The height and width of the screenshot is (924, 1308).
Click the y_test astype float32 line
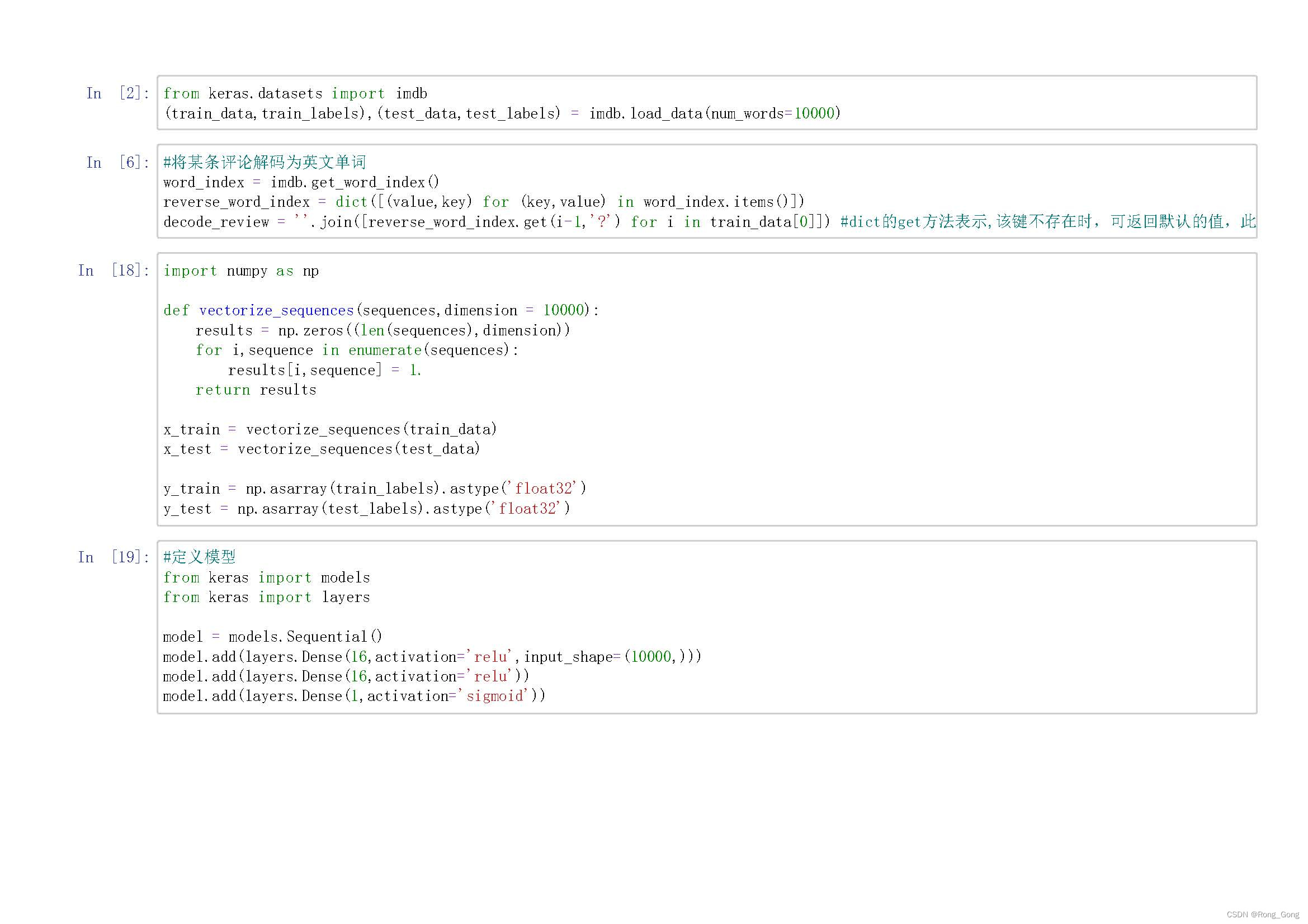click(366, 509)
